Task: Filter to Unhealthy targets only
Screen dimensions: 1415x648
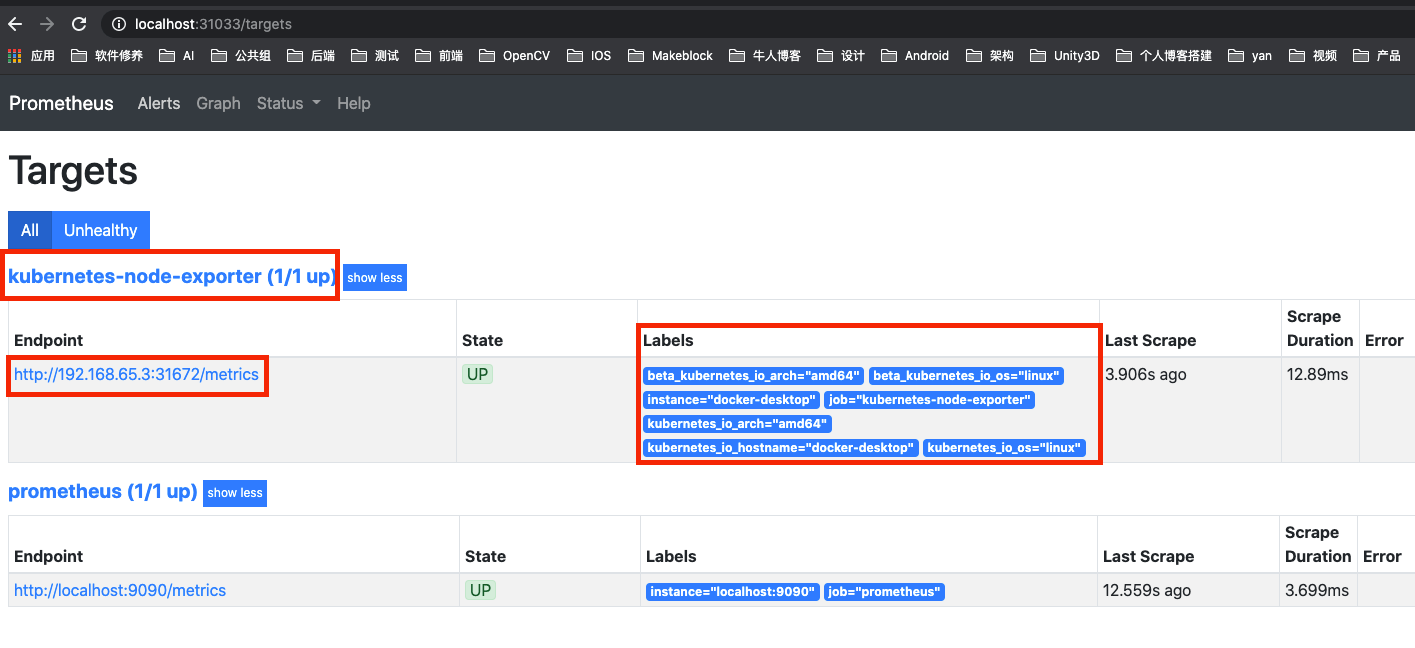Action: [101, 230]
